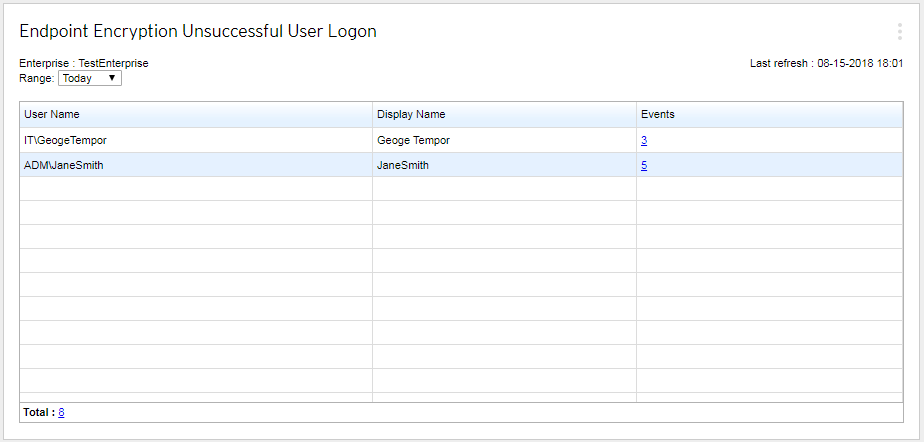Click the Last refresh timestamp text

827,63
